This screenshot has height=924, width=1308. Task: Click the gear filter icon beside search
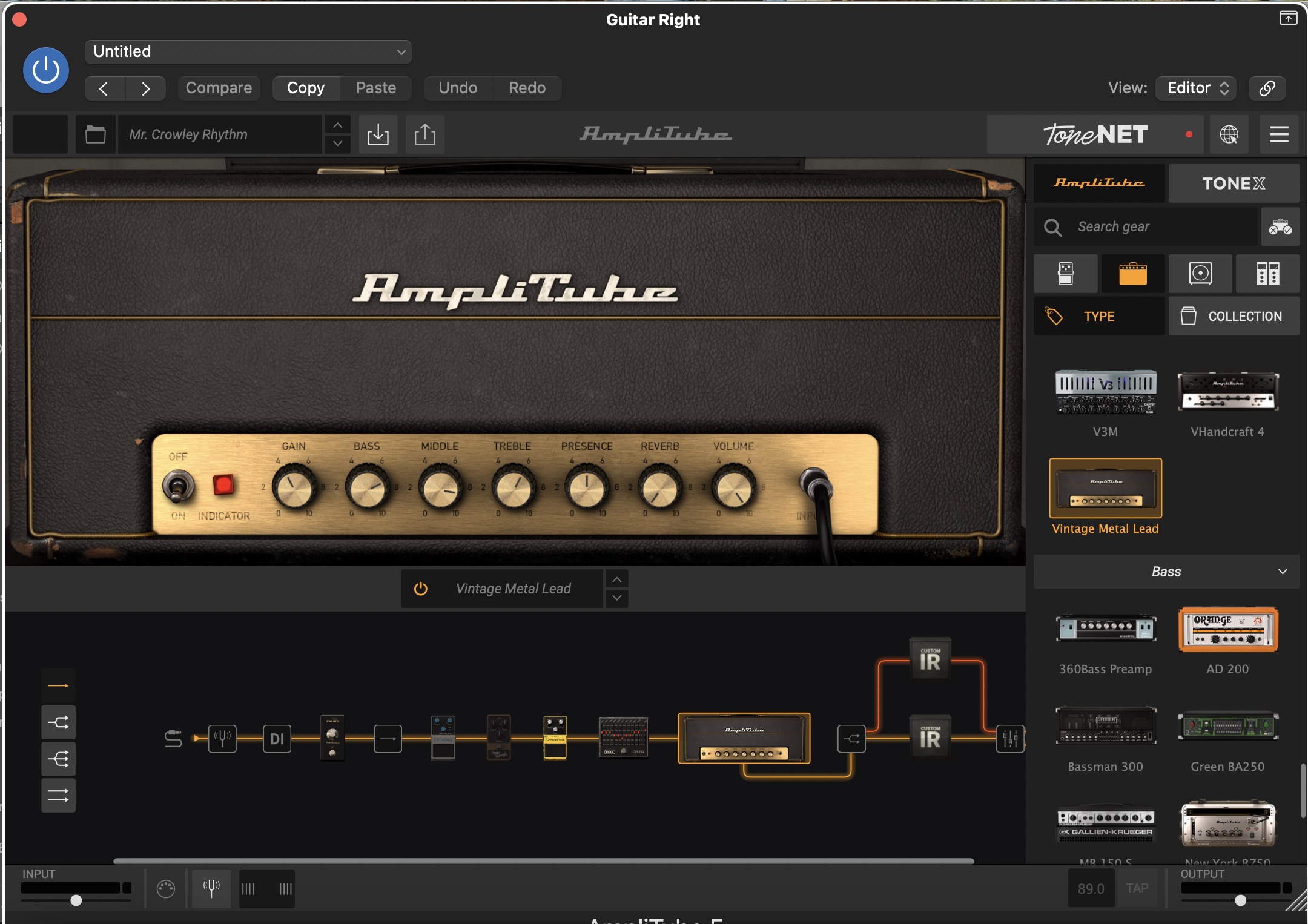(1280, 227)
